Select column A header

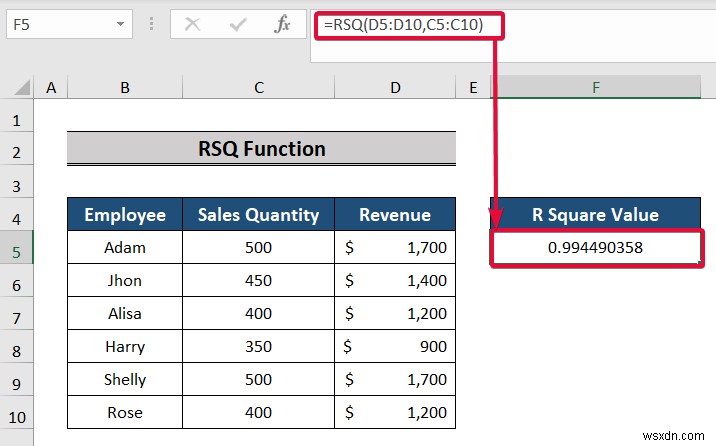pos(51,87)
